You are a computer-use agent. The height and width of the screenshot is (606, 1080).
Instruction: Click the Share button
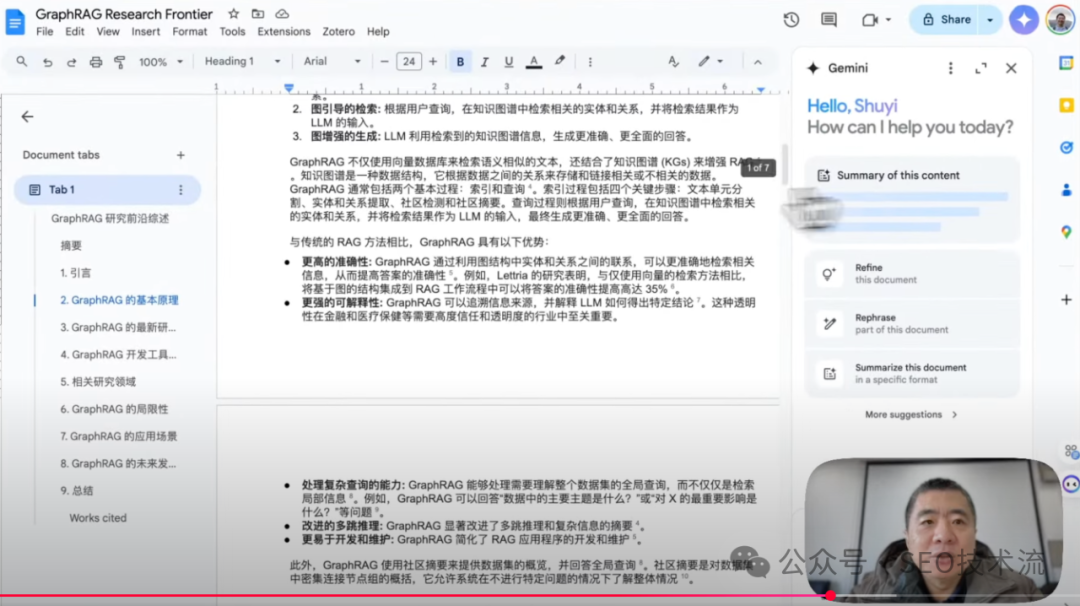click(x=945, y=19)
